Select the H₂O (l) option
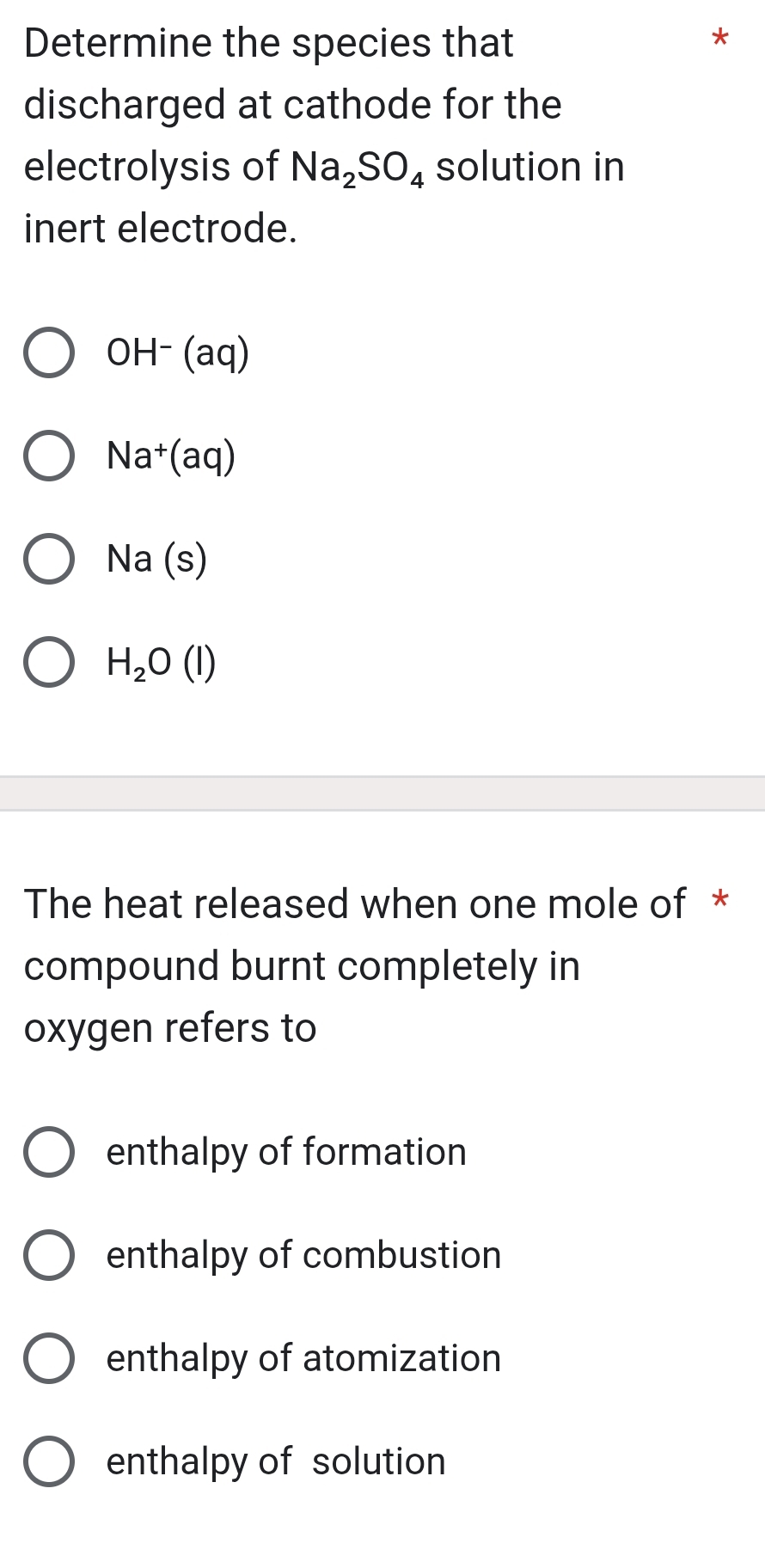The width and height of the screenshot is (765, 1568). point(49,665)
